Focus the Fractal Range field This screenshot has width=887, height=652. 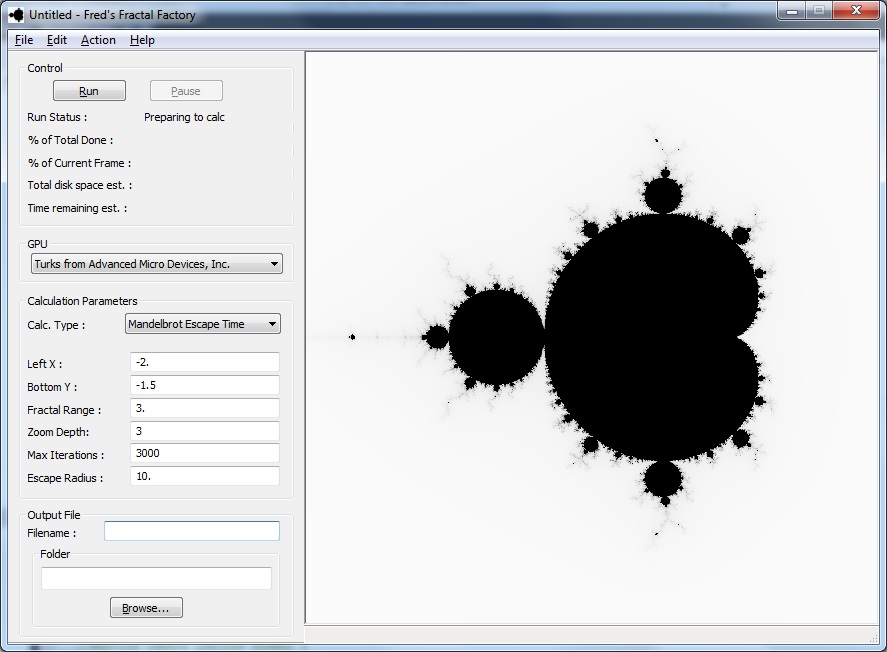(x=205, y=409)
